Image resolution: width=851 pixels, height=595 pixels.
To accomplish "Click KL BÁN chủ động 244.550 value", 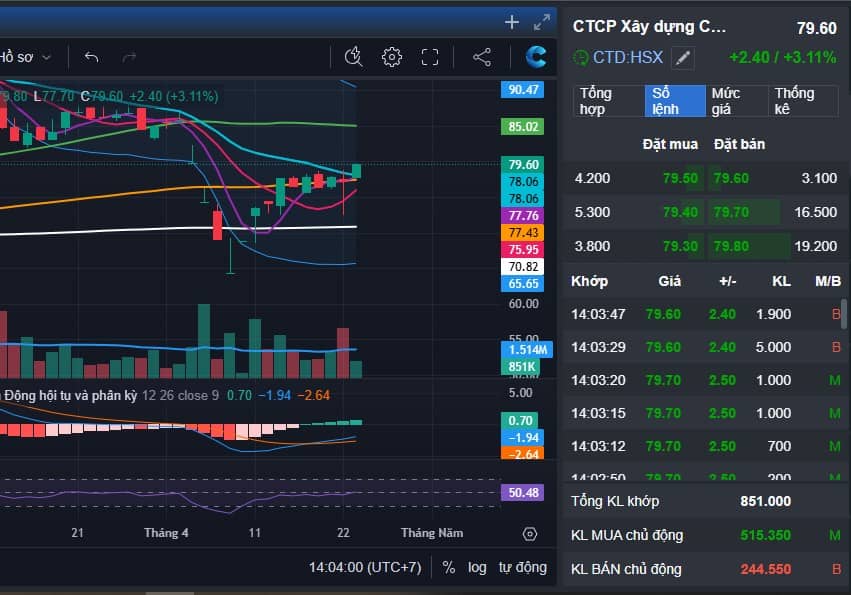I will click(x=766, y=569).
